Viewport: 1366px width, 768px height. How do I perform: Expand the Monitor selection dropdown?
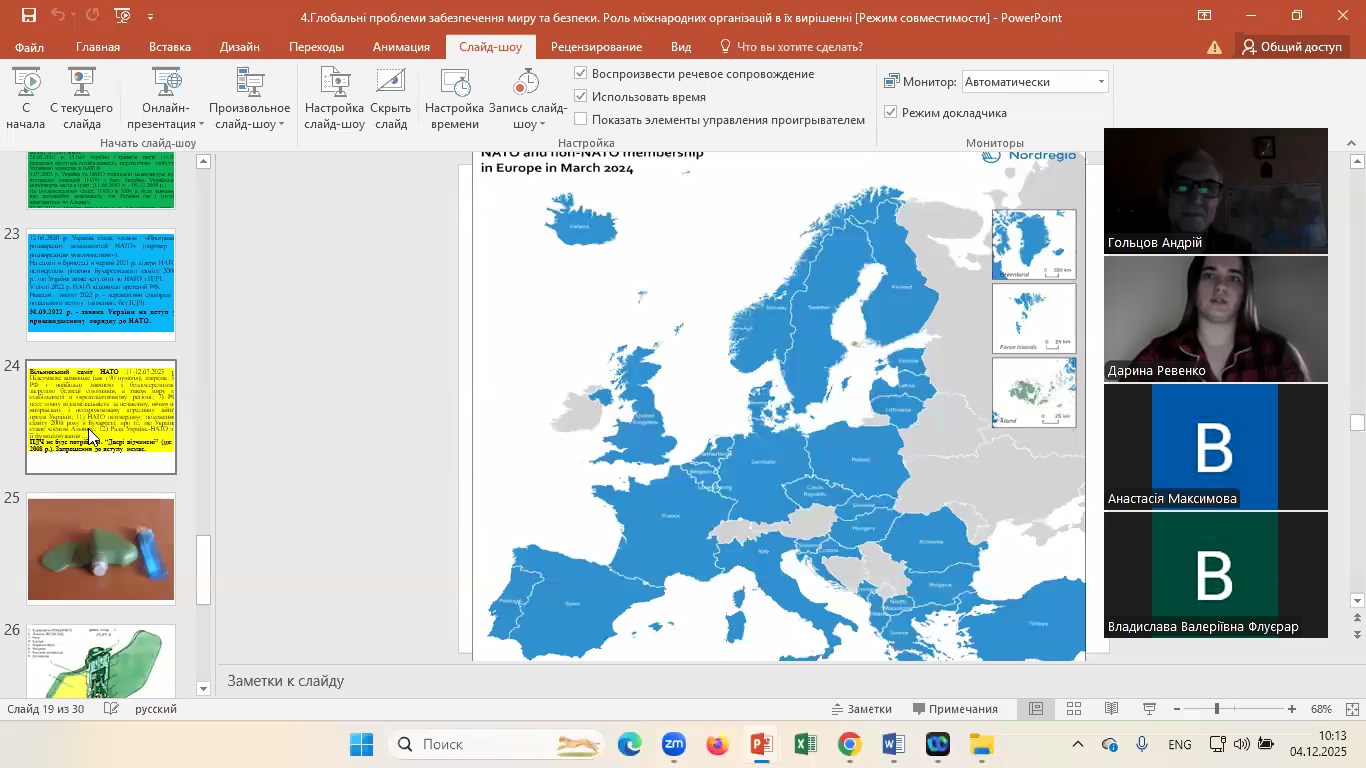tap(1101, 82)
